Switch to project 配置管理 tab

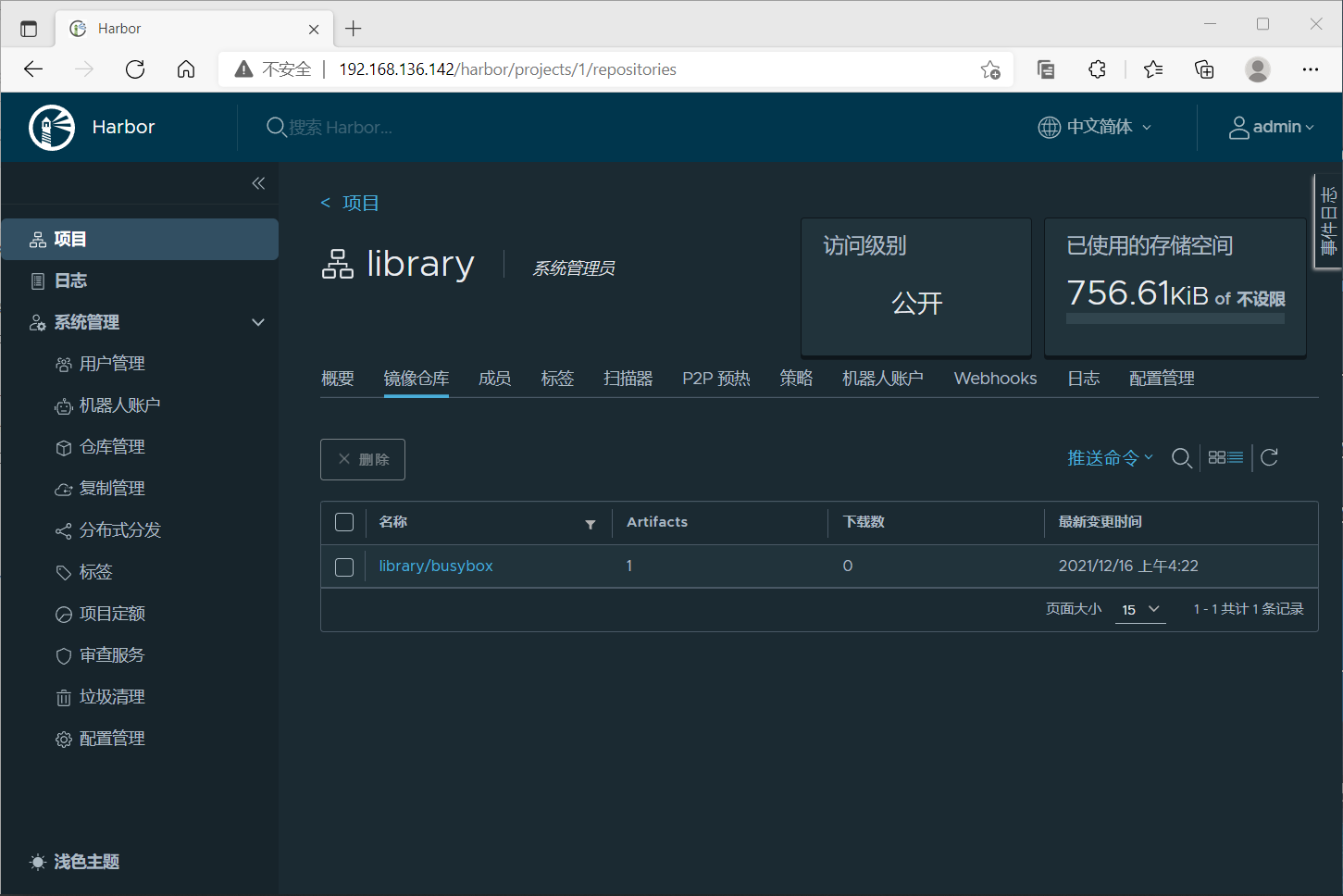(1162, 379)
